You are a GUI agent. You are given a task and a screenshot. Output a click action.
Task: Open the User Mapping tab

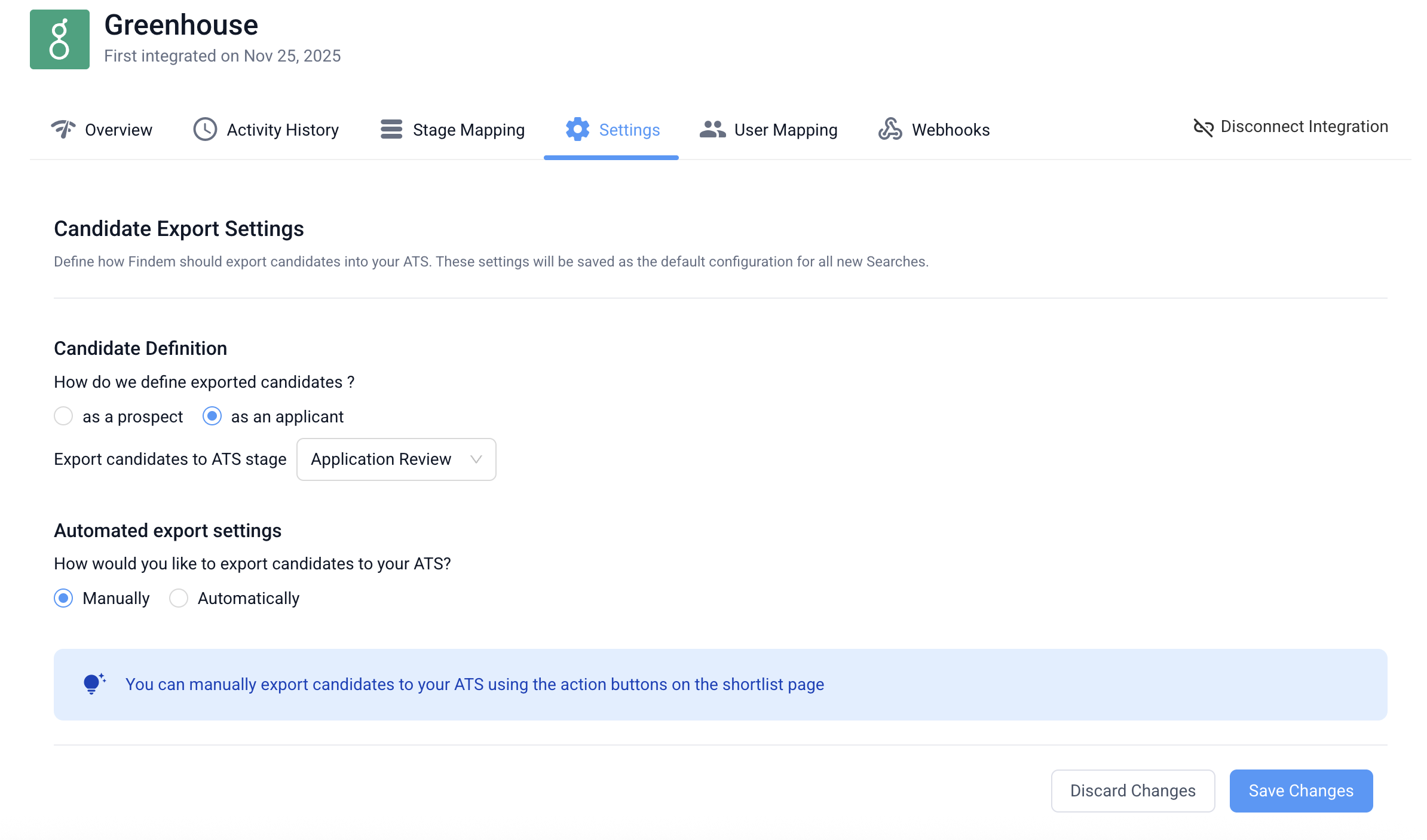768,130
